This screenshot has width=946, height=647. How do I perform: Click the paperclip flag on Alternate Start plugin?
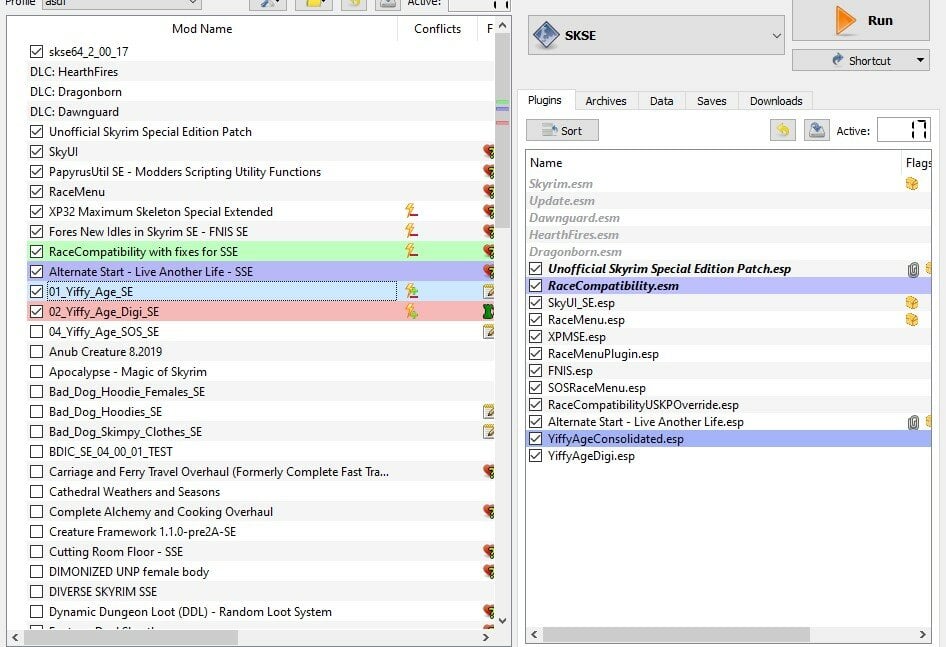point(913,422)
